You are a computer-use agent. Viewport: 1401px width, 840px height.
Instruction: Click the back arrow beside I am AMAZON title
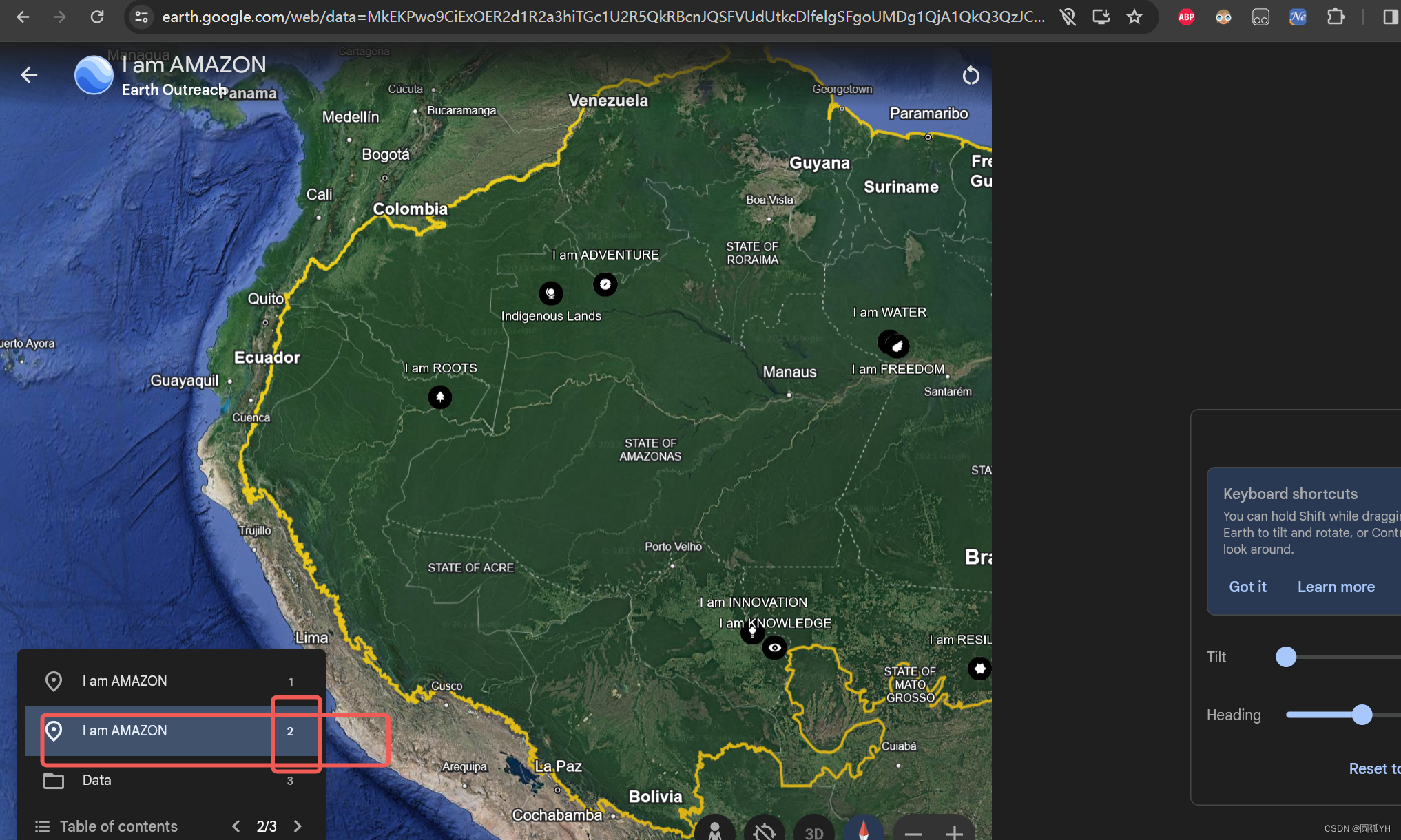(x=29, y=74)
